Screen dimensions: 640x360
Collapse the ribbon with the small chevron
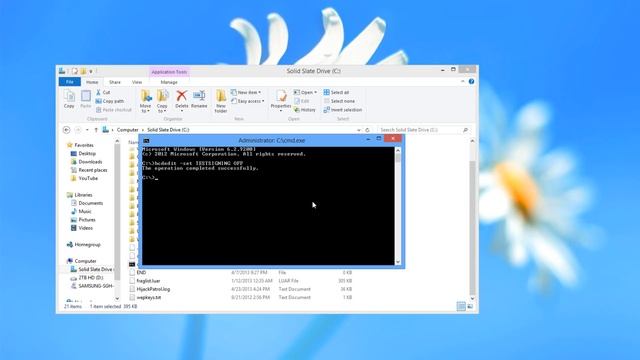[462, 82]
